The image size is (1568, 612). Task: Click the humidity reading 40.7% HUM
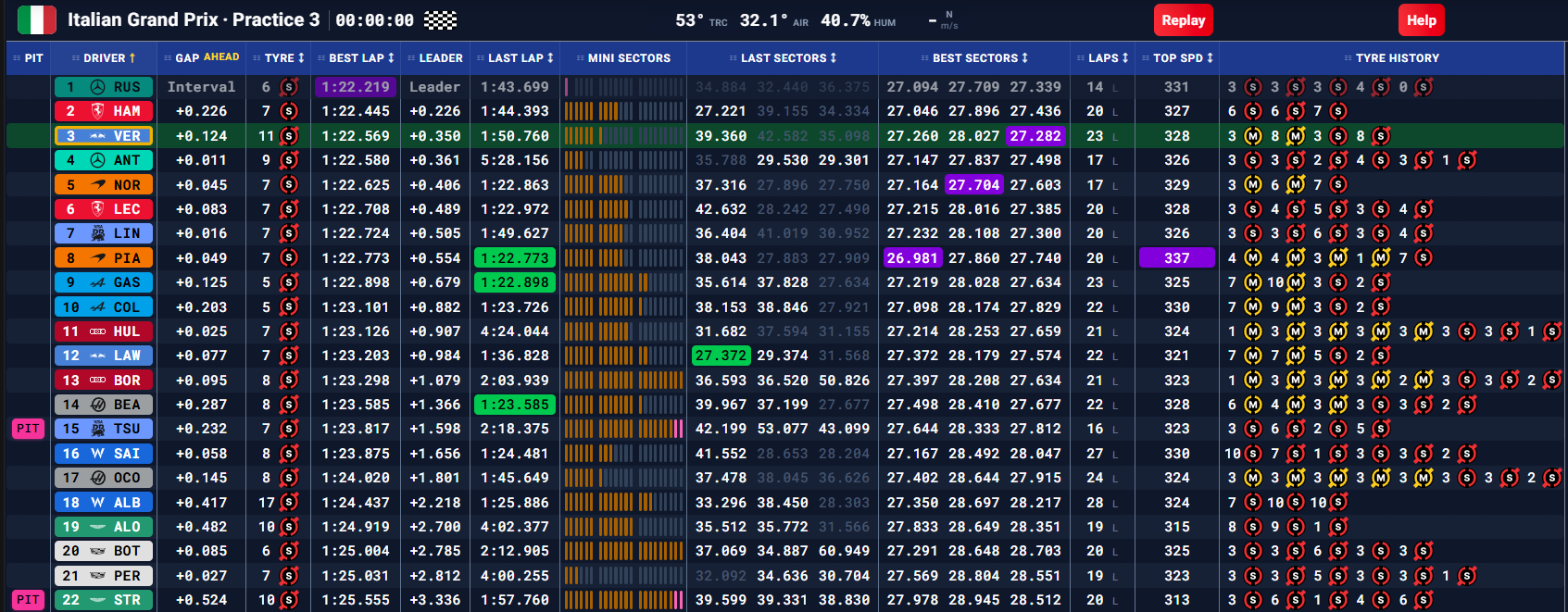(859, 20)
